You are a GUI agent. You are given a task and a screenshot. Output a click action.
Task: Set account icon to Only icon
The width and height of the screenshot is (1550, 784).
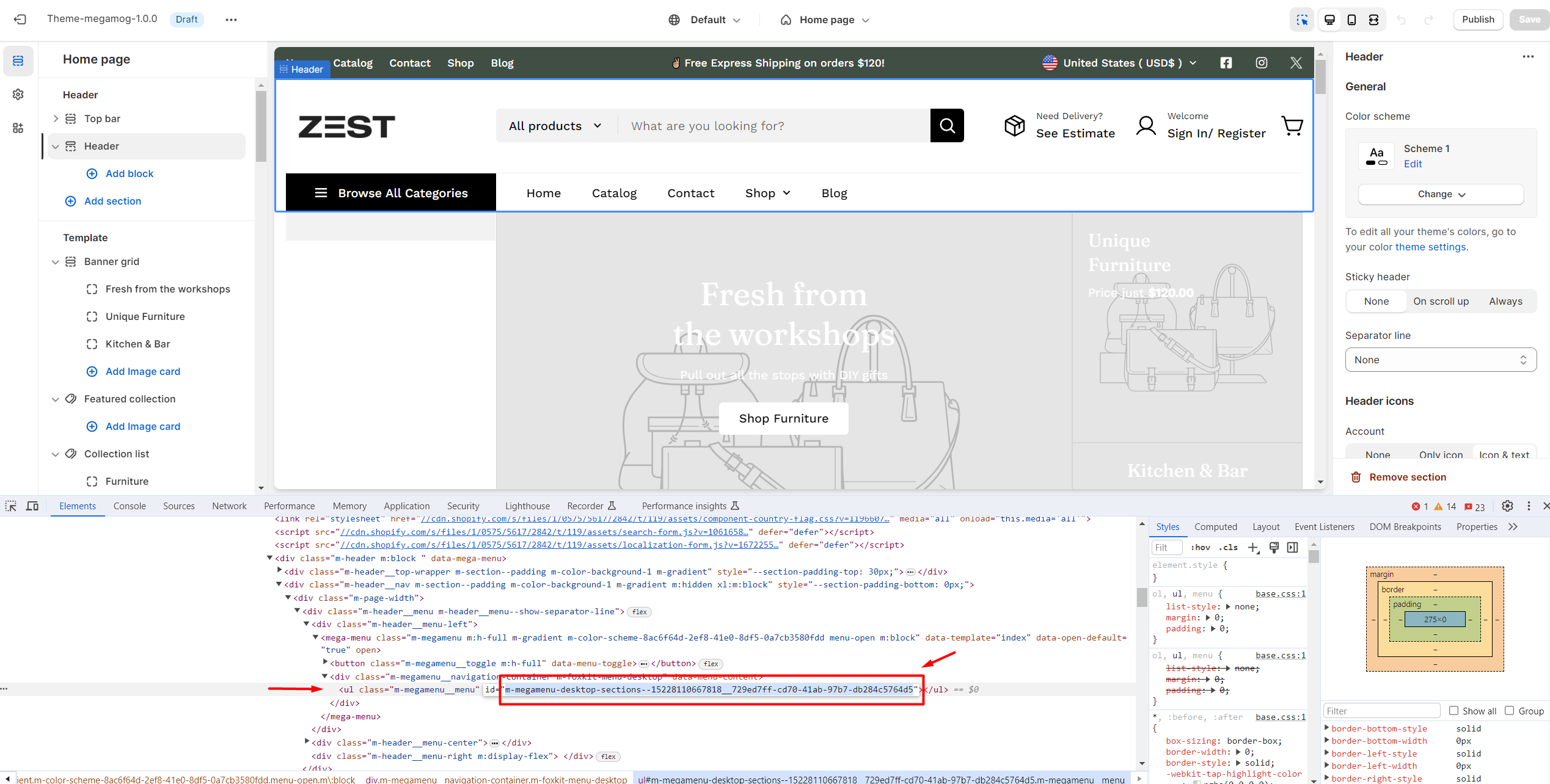pyautogui.click(x=1441, y=454)
